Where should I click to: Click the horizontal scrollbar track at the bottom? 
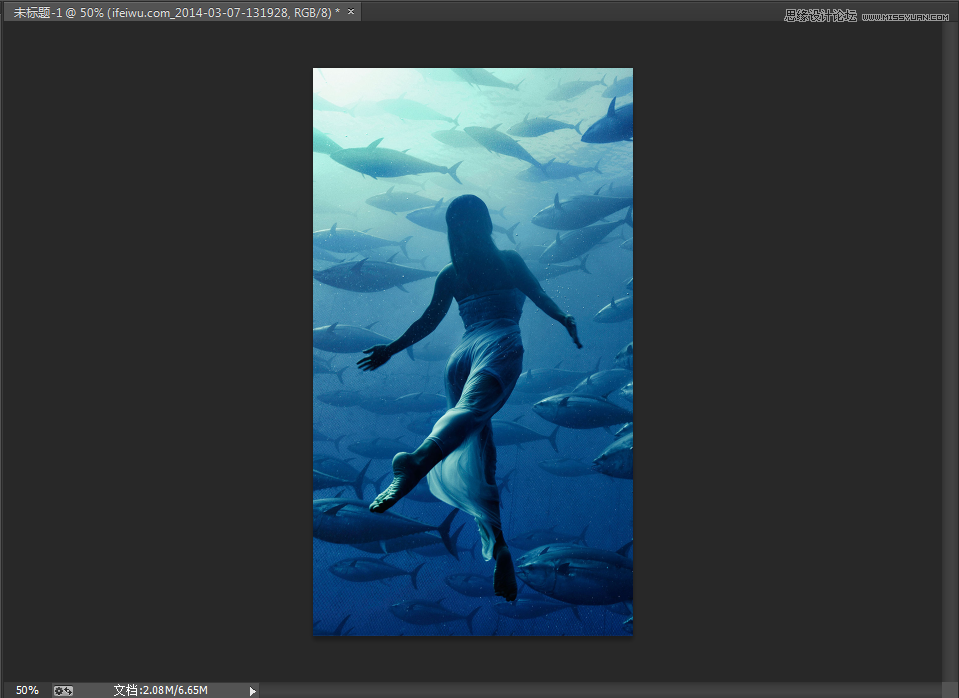click(600, 690)
